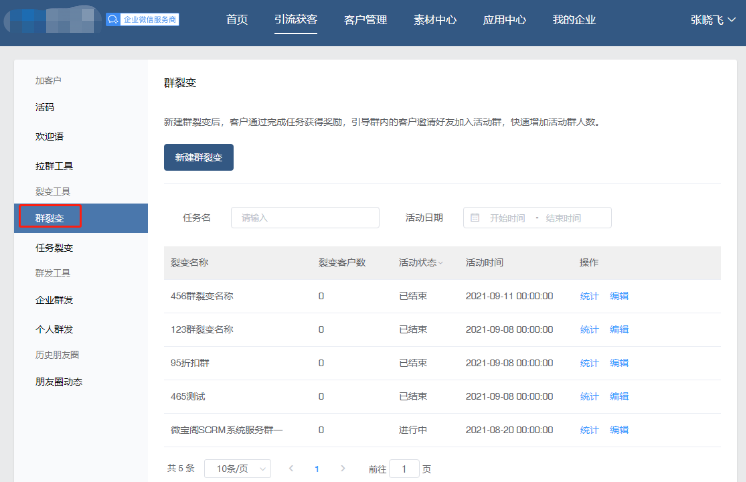746x482 pixels.
Task: Select 任务裂变 in sidebar
Action: click(x=54, y=247)
